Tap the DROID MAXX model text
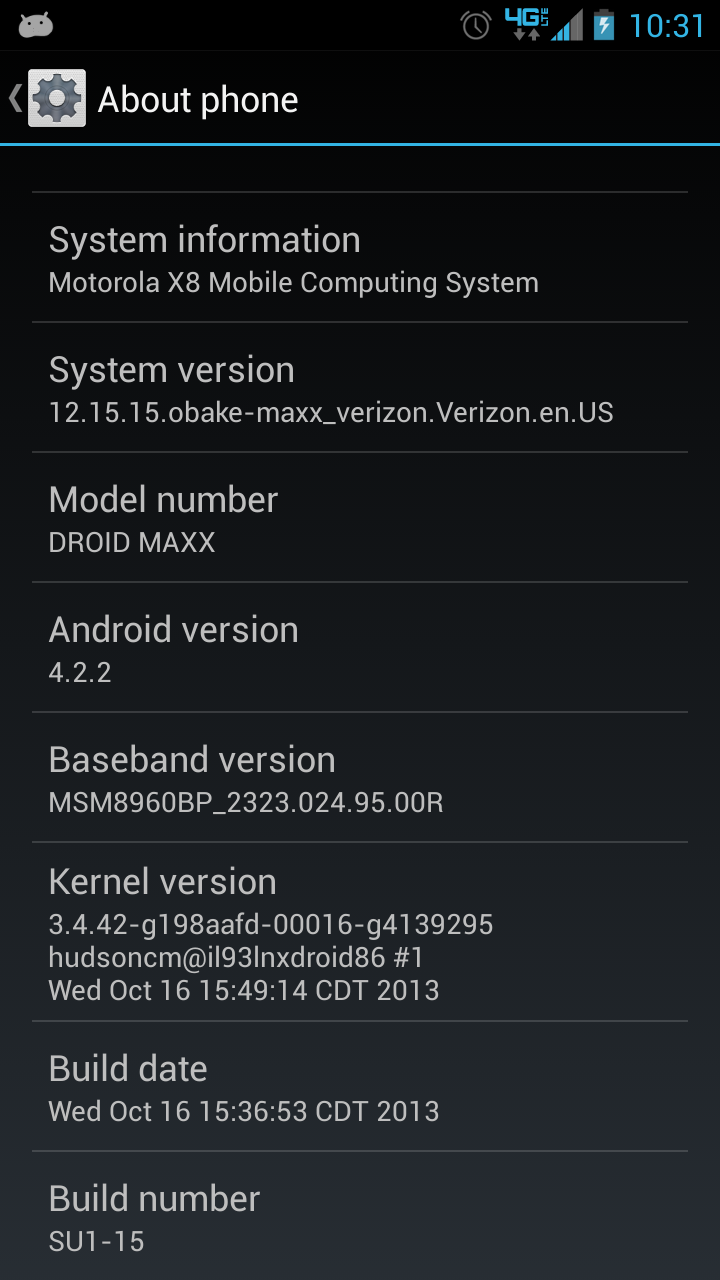The image size is (720, 1280). tap(132, 542)
